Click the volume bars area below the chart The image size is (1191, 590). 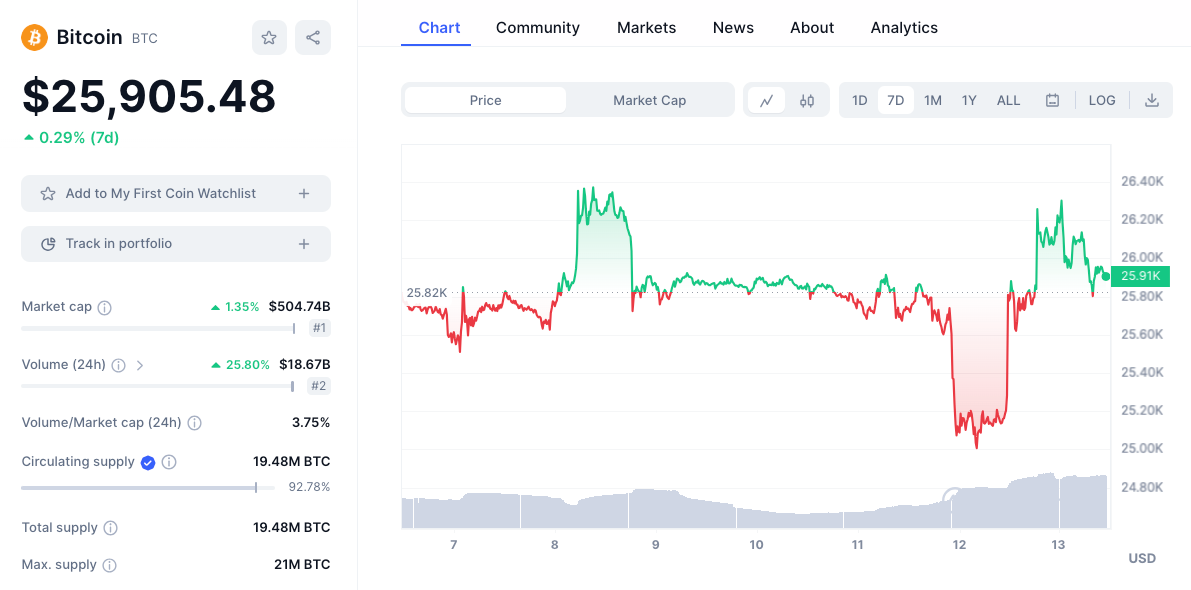pos(754,501)
